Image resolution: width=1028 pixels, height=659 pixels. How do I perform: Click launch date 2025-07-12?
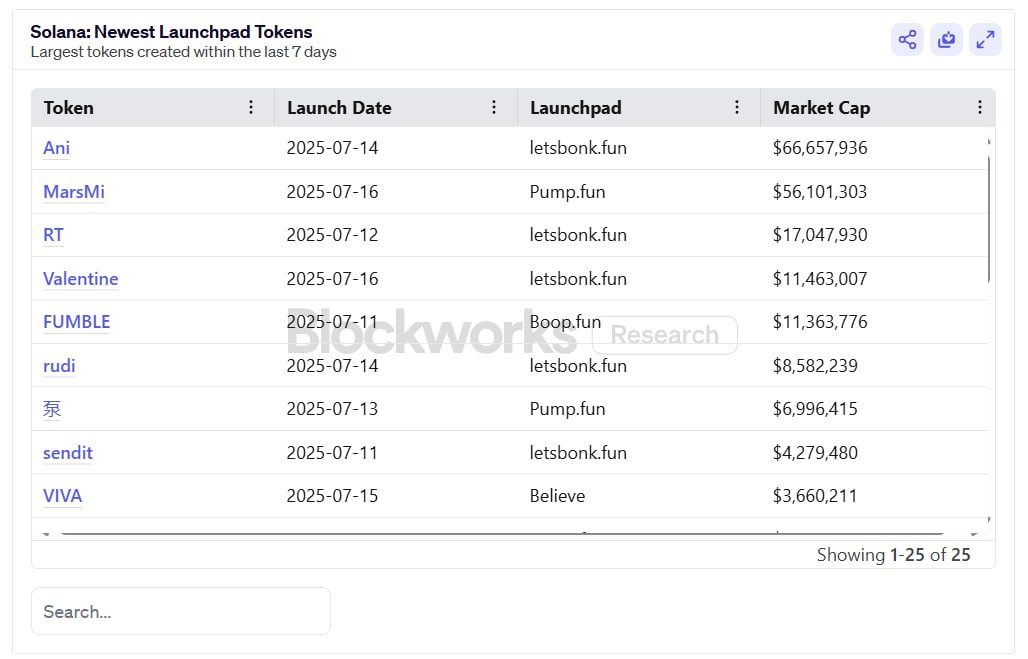[332, 235]
